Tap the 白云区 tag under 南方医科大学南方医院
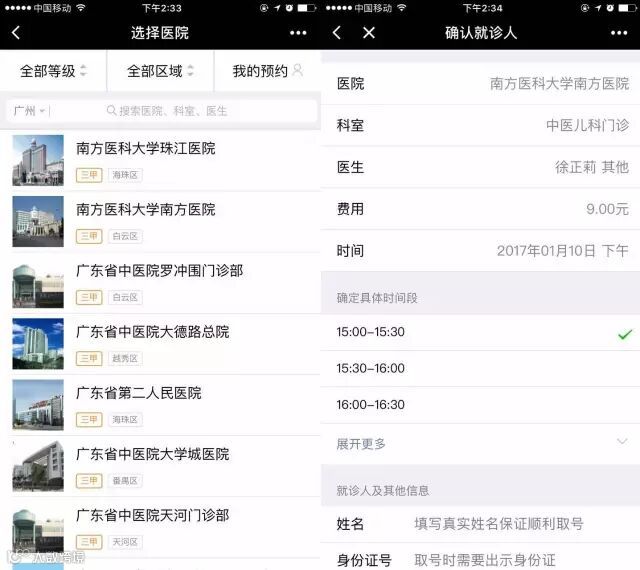This screenshot has width=640, height=570. coord(125,236)
